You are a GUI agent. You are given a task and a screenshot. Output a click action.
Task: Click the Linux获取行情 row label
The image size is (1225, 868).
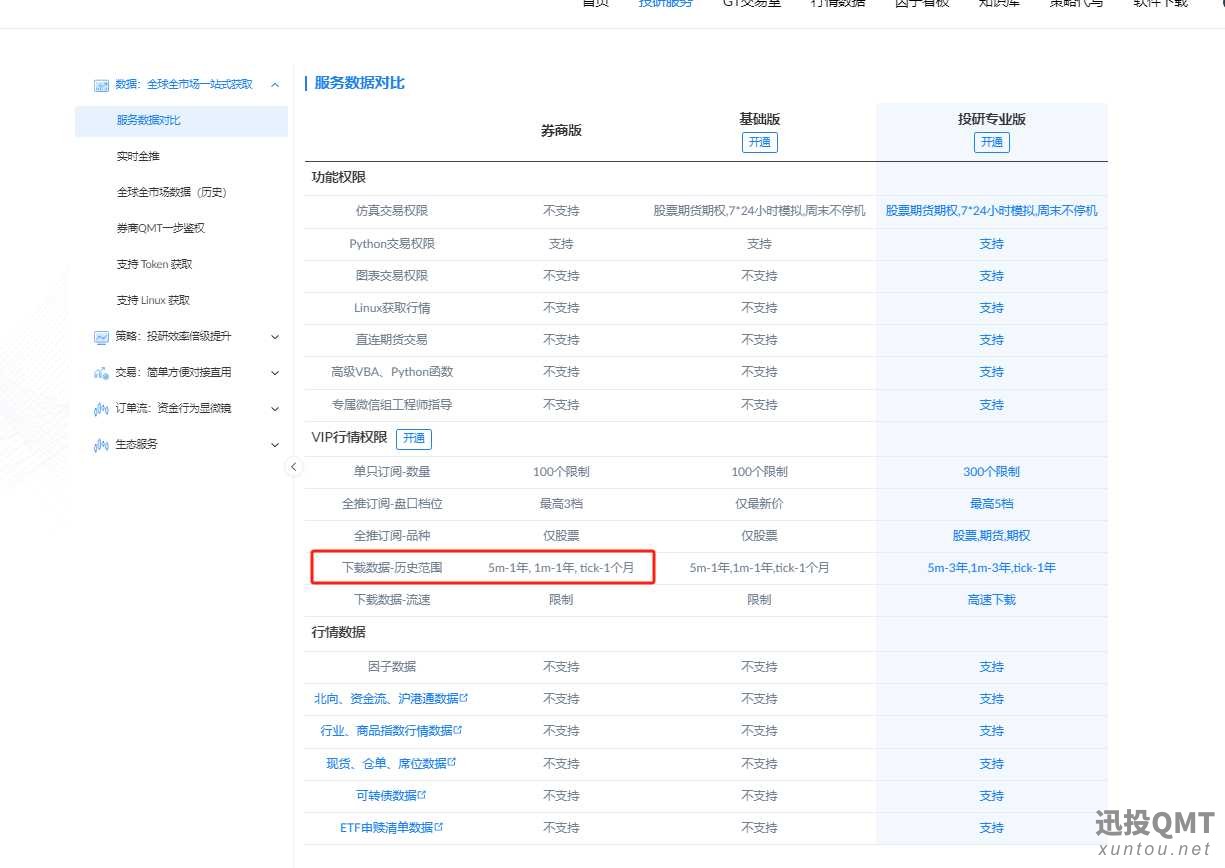tap(392, 307)
